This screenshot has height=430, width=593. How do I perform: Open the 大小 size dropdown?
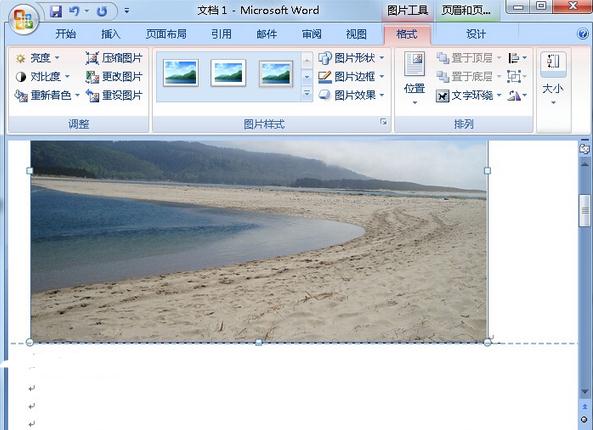(x=553, y=78)
